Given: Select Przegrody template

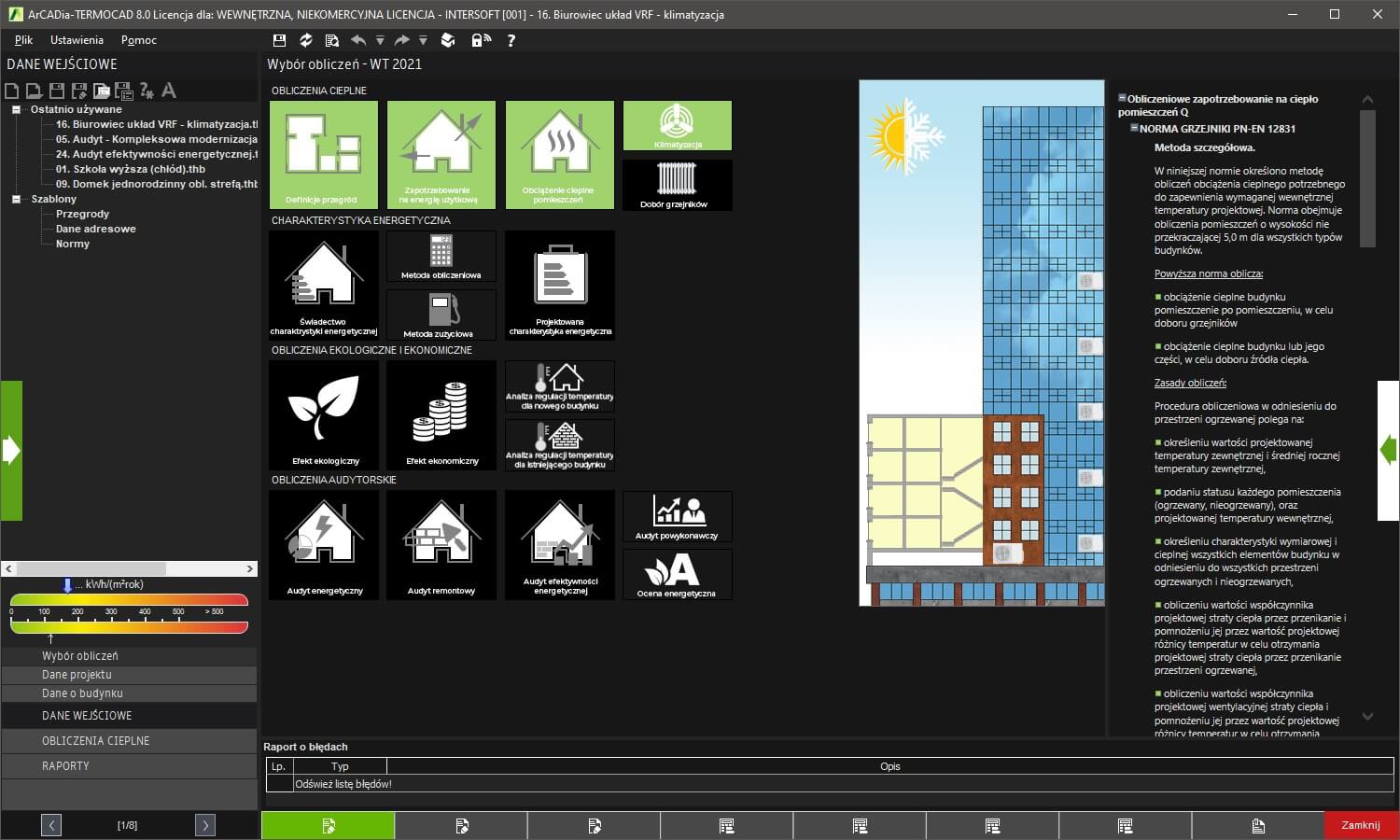Looking at the screenshot, I should coord(82,214).
